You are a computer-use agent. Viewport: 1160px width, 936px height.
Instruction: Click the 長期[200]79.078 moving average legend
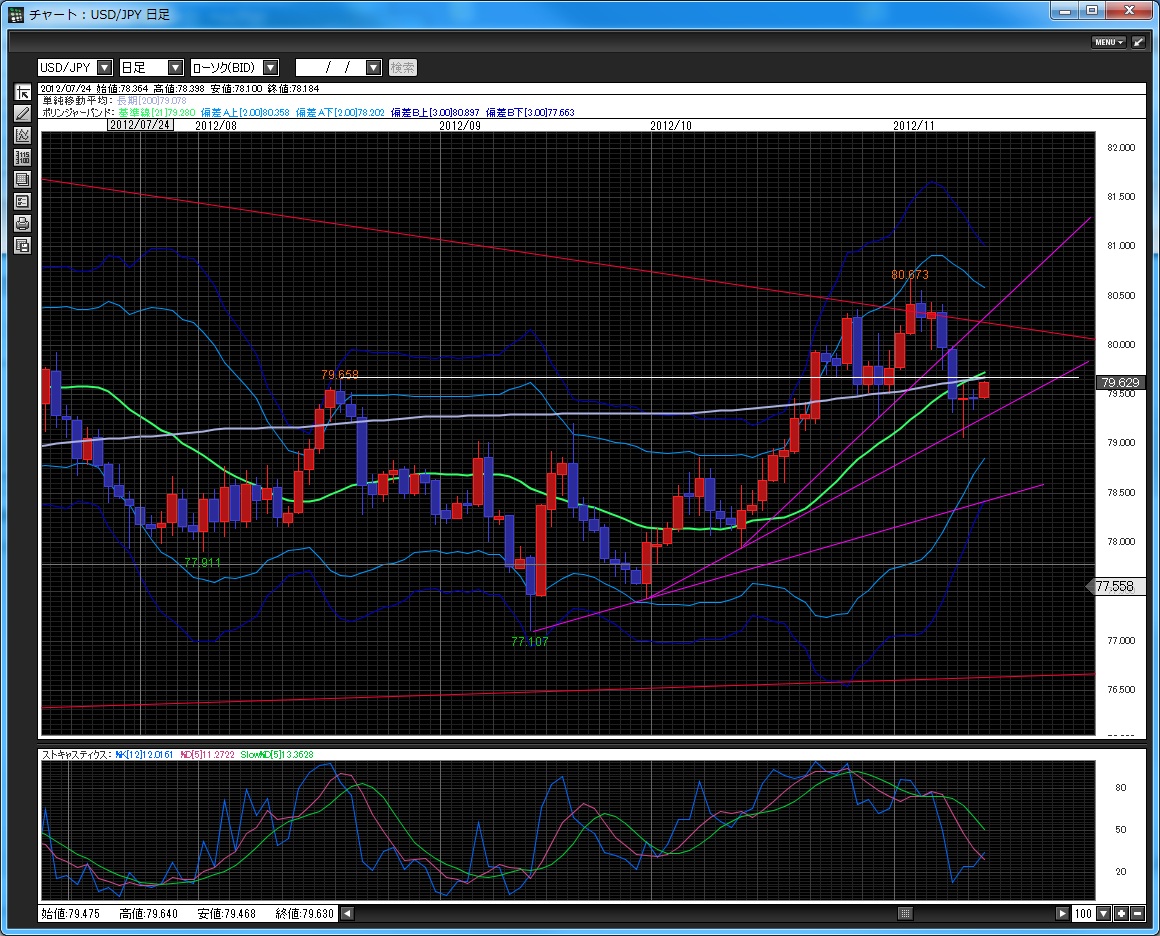click(x=152, y=101)
